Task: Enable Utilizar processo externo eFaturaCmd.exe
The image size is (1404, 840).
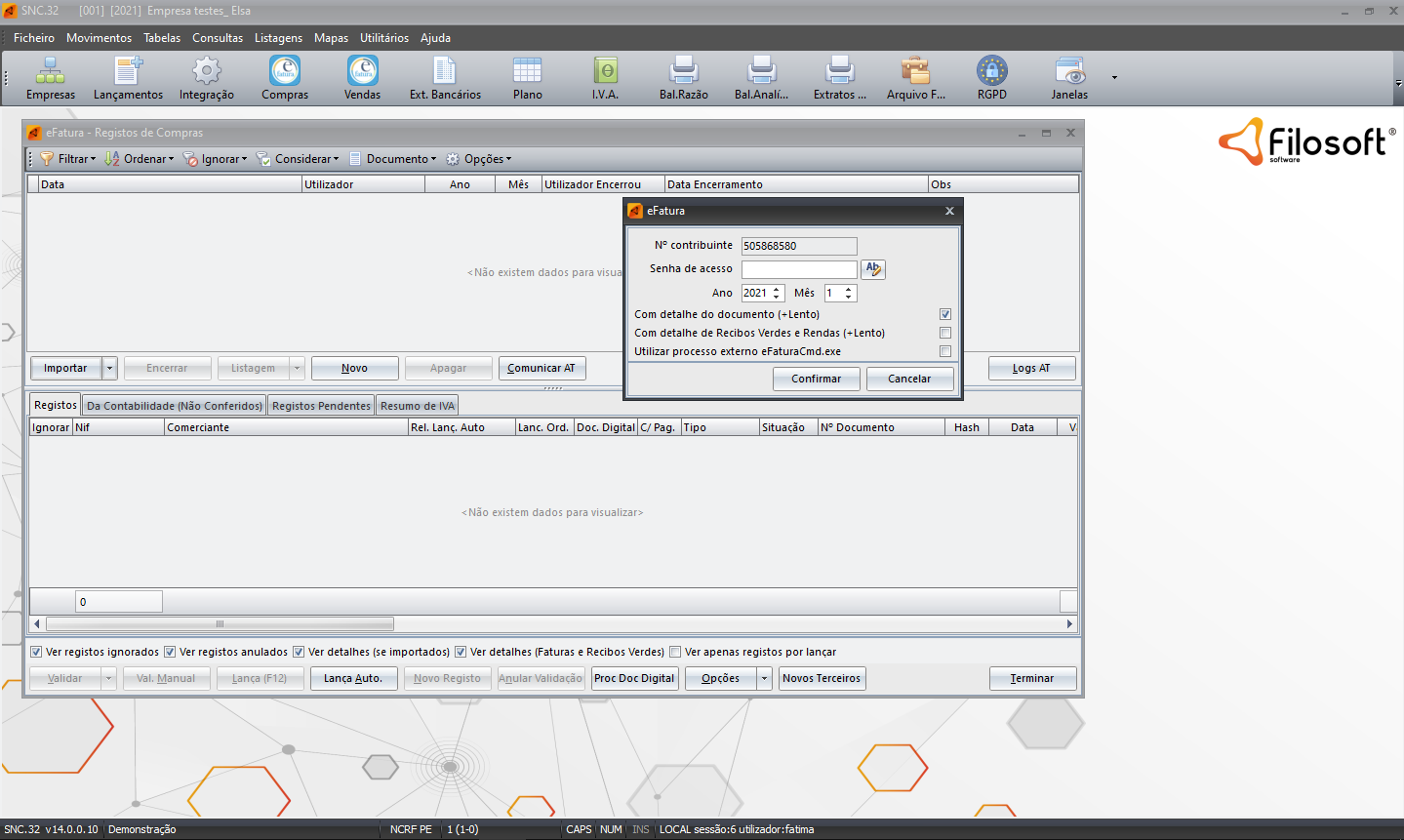Action: (x=945, y=351)
